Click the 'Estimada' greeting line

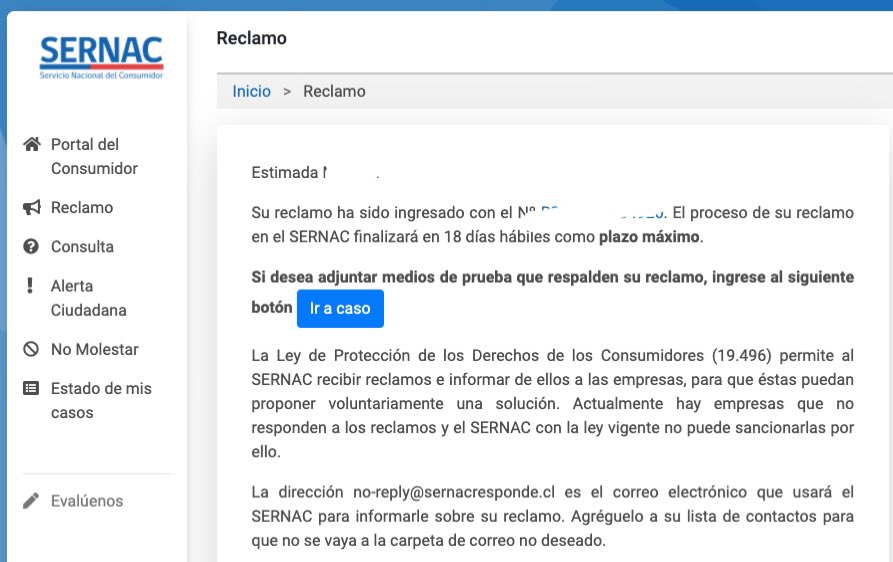316,173
